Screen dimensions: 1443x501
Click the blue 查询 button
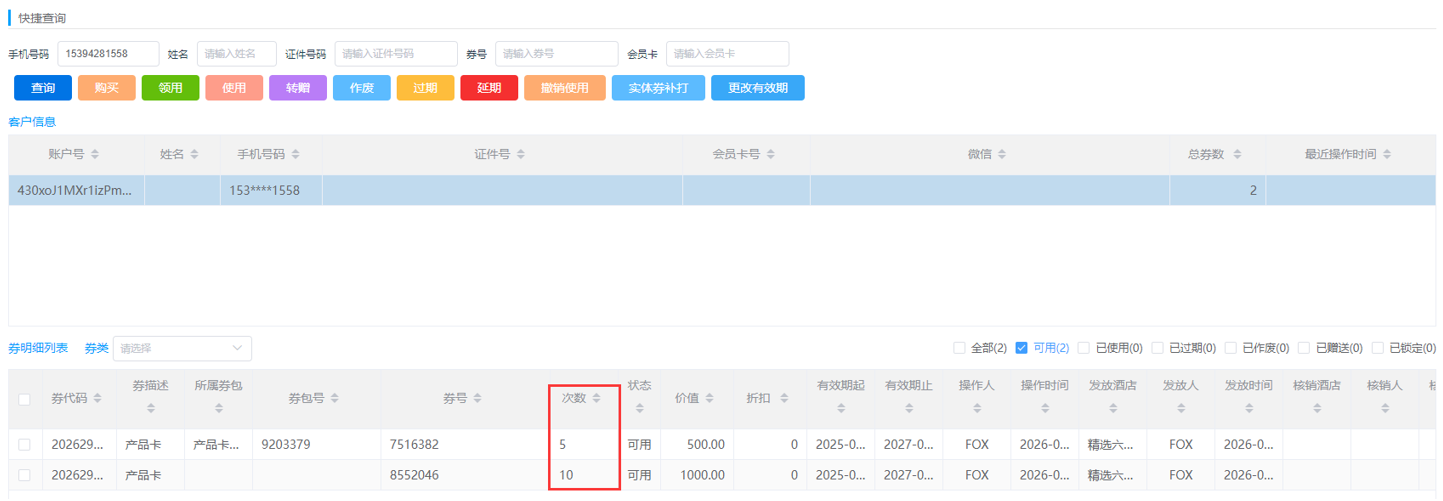tap(43, 88)
